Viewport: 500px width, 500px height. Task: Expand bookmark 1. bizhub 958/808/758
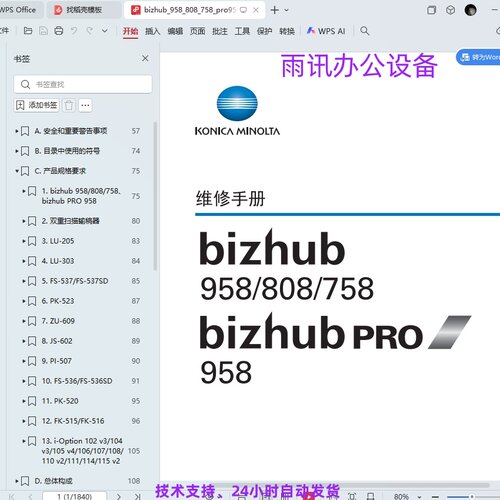[x=24, y=191]
